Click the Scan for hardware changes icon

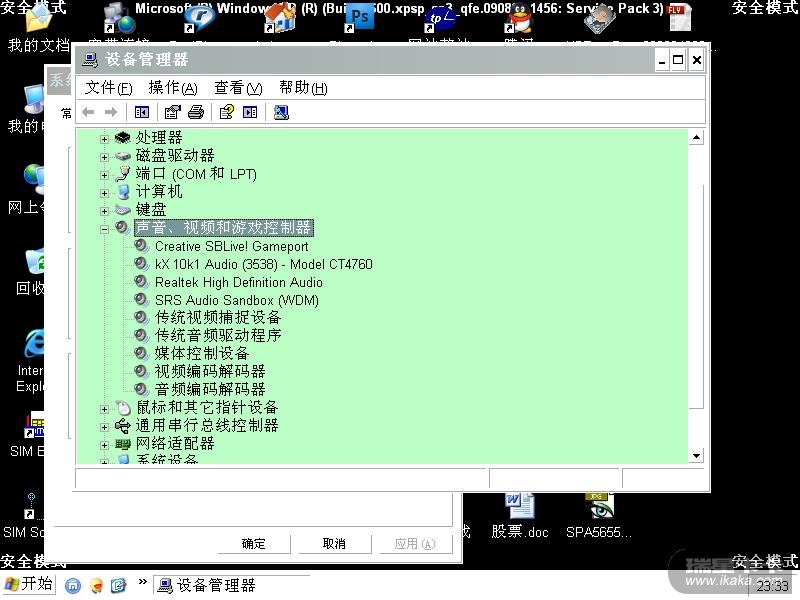[281, 112]
